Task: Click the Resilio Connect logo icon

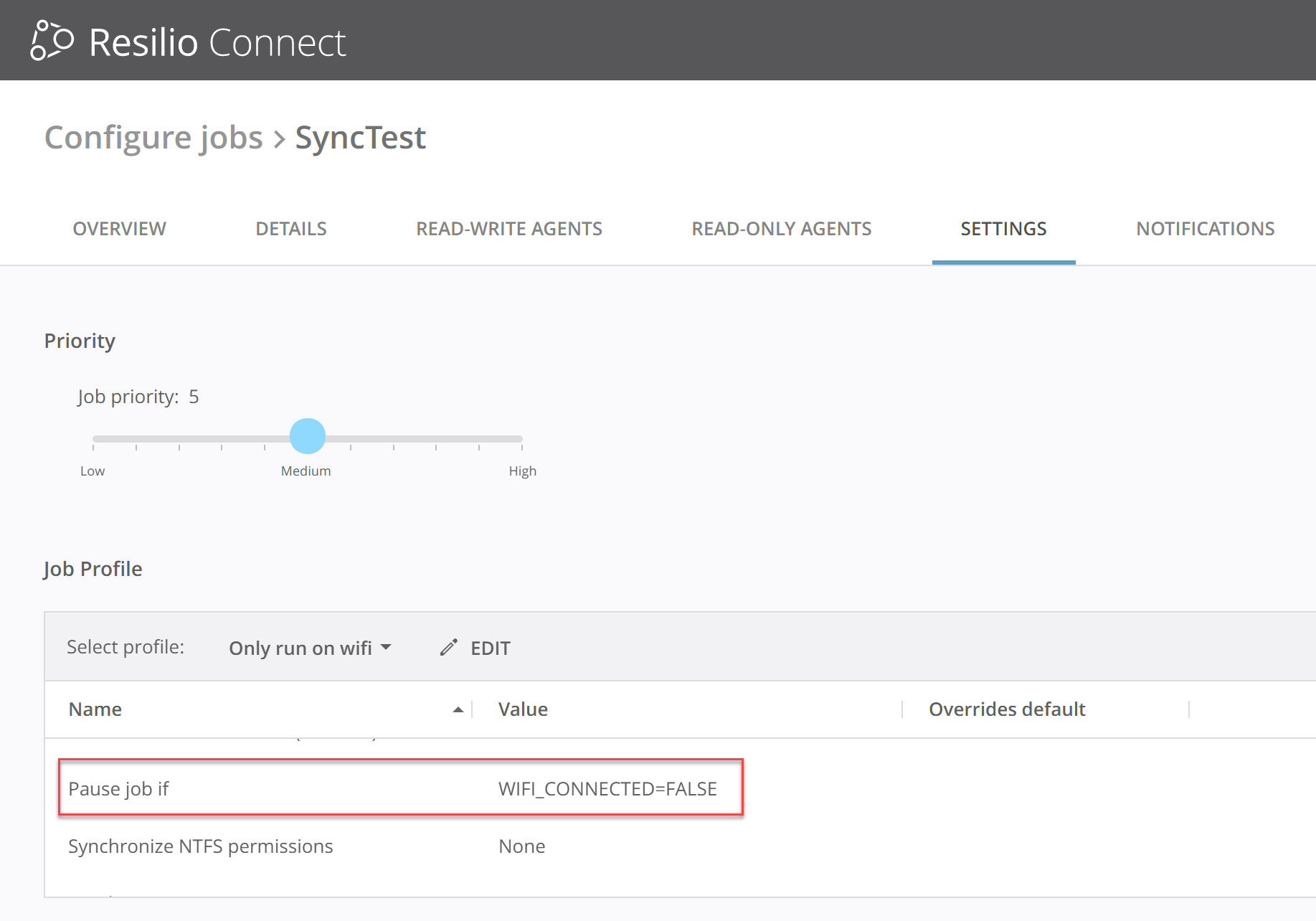Action: [52, 41]
